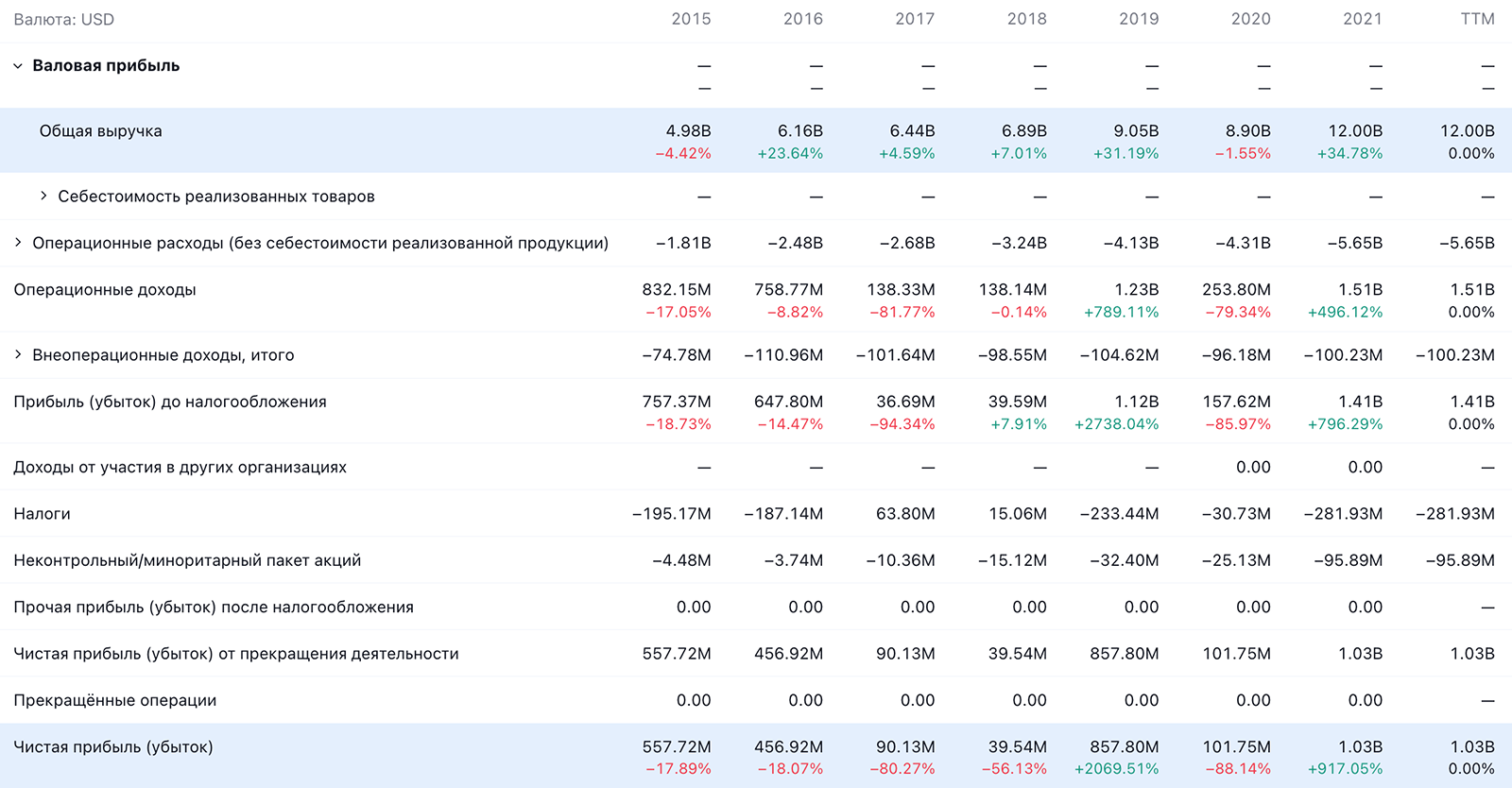This screenshot has height=788, width=1512.
Task: Click pre-tax change +796.29% value
Action: [x=1345, y=424]
